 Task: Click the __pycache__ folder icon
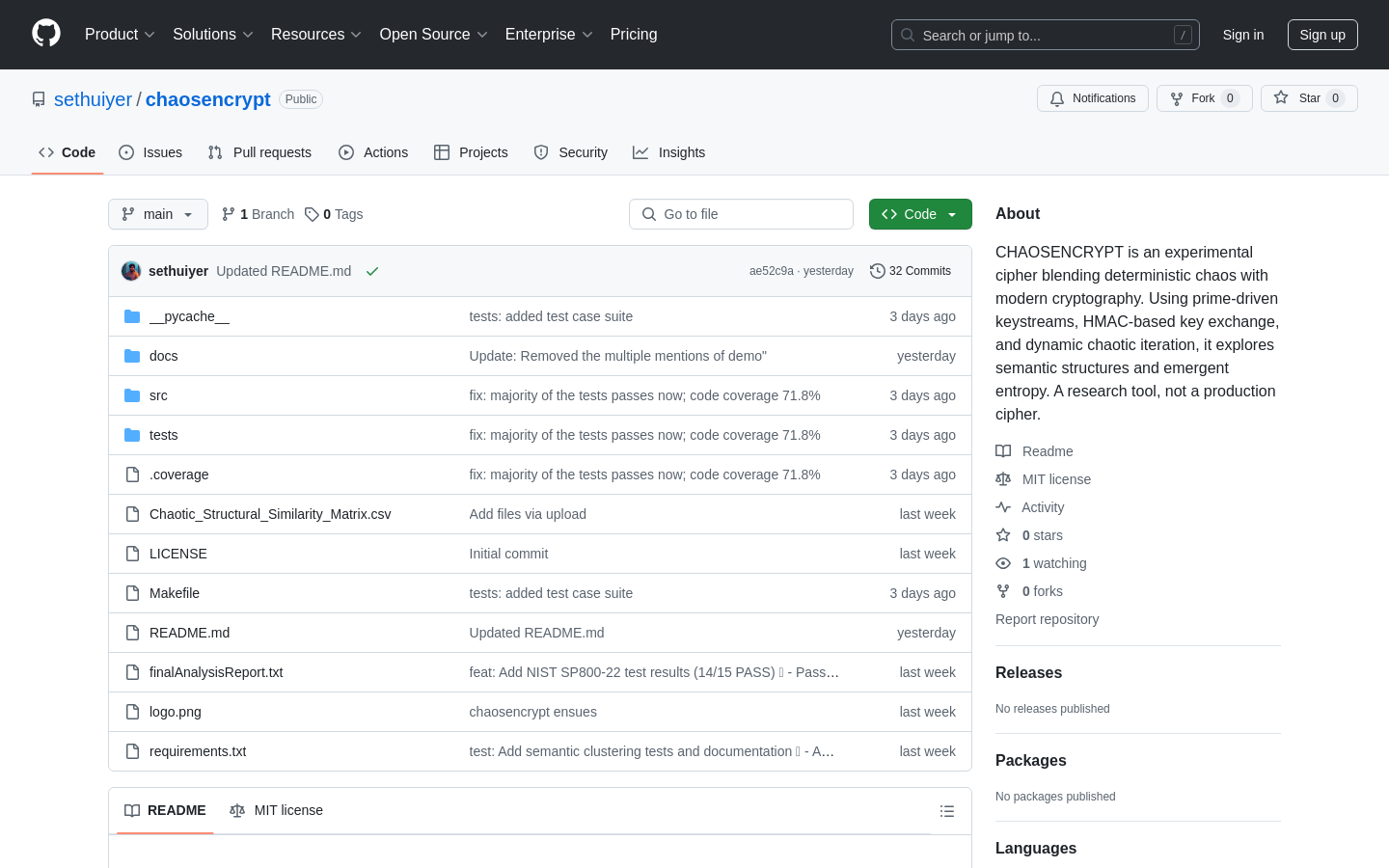[132, 316]
